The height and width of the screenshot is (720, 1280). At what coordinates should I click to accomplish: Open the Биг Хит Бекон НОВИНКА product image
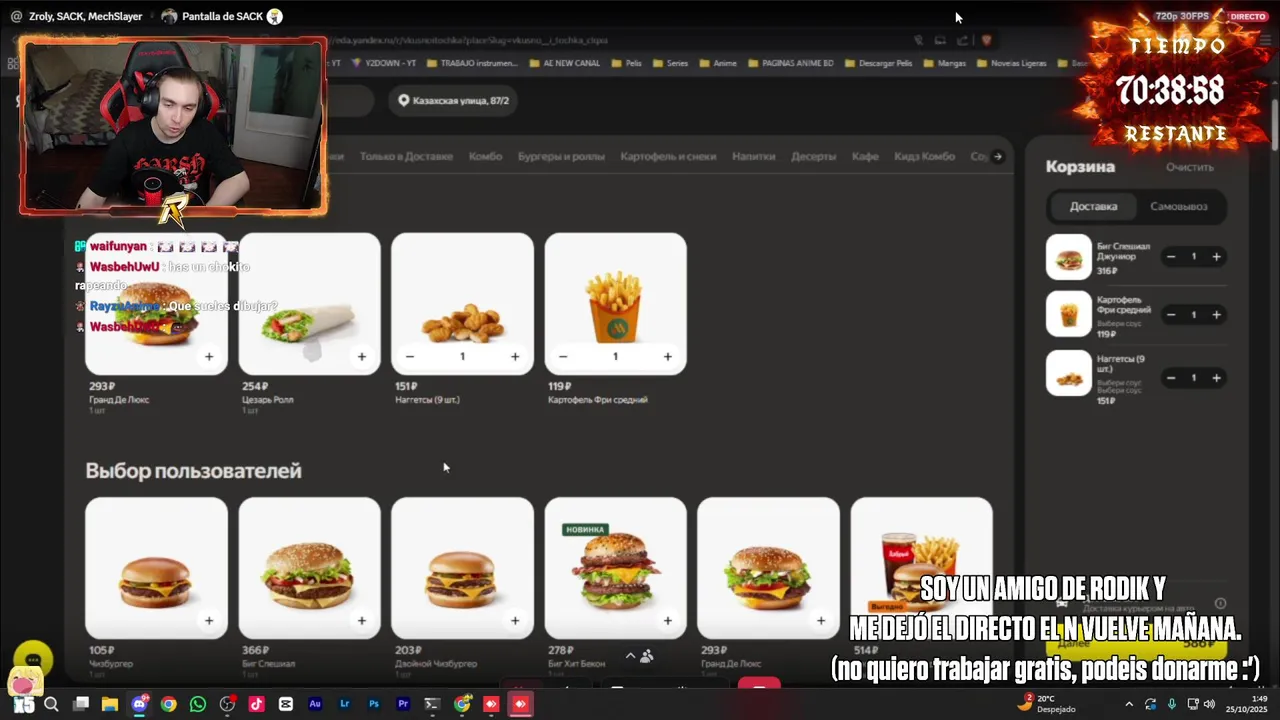tap(615, 568)
